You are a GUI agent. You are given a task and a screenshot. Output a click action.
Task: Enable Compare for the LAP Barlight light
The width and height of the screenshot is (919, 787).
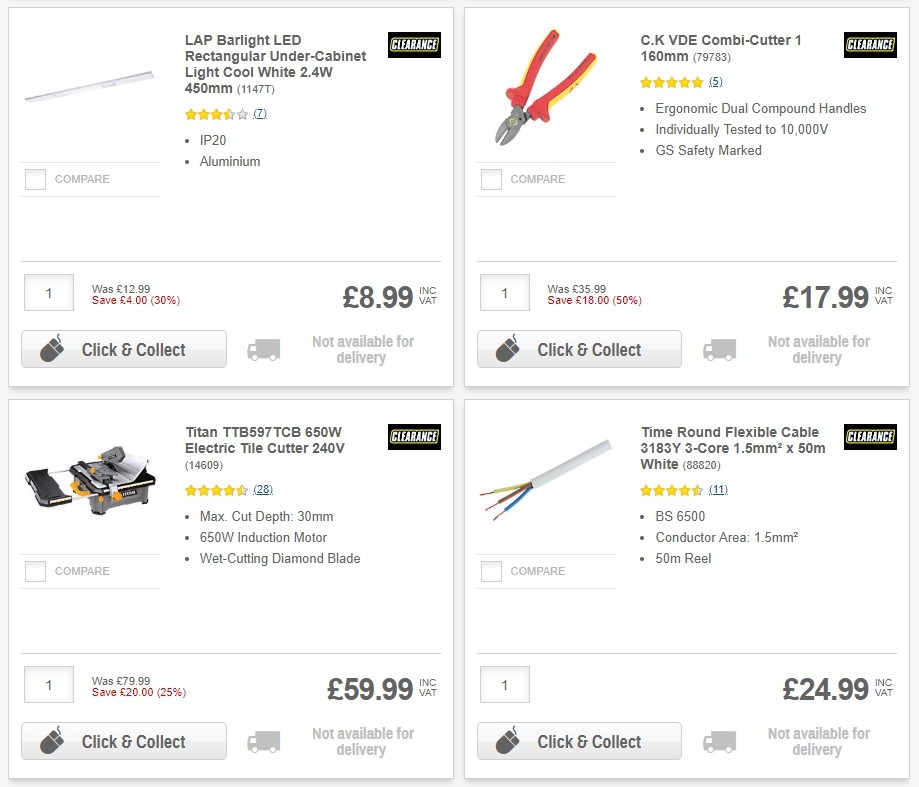click(35, 180)
